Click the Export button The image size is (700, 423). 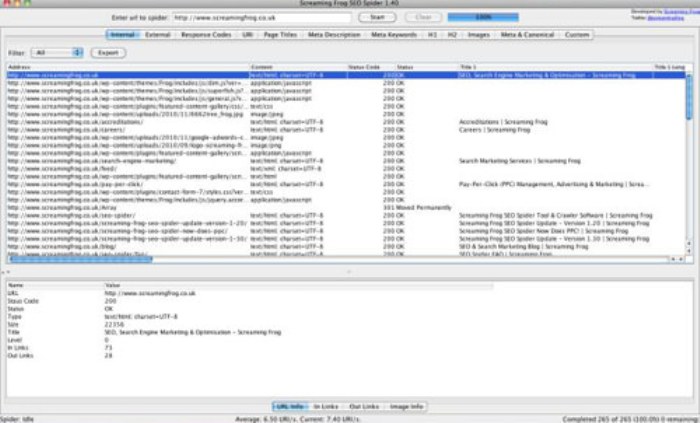tap(108, 53)
